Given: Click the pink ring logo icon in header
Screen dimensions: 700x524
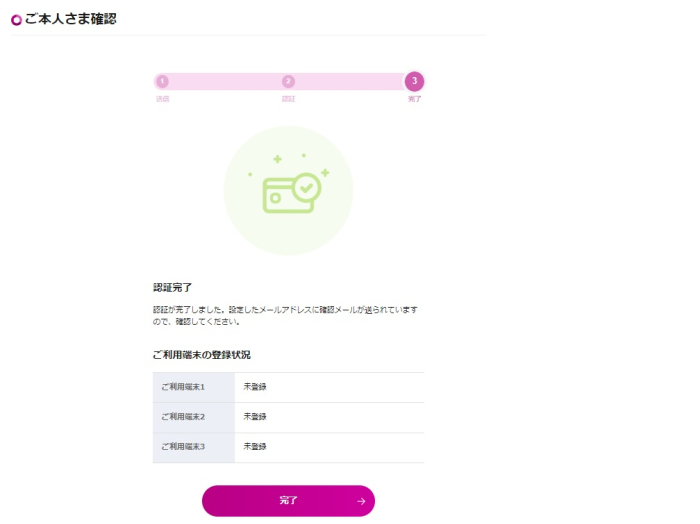Looking at the screenshot, I should coord(16,19).
